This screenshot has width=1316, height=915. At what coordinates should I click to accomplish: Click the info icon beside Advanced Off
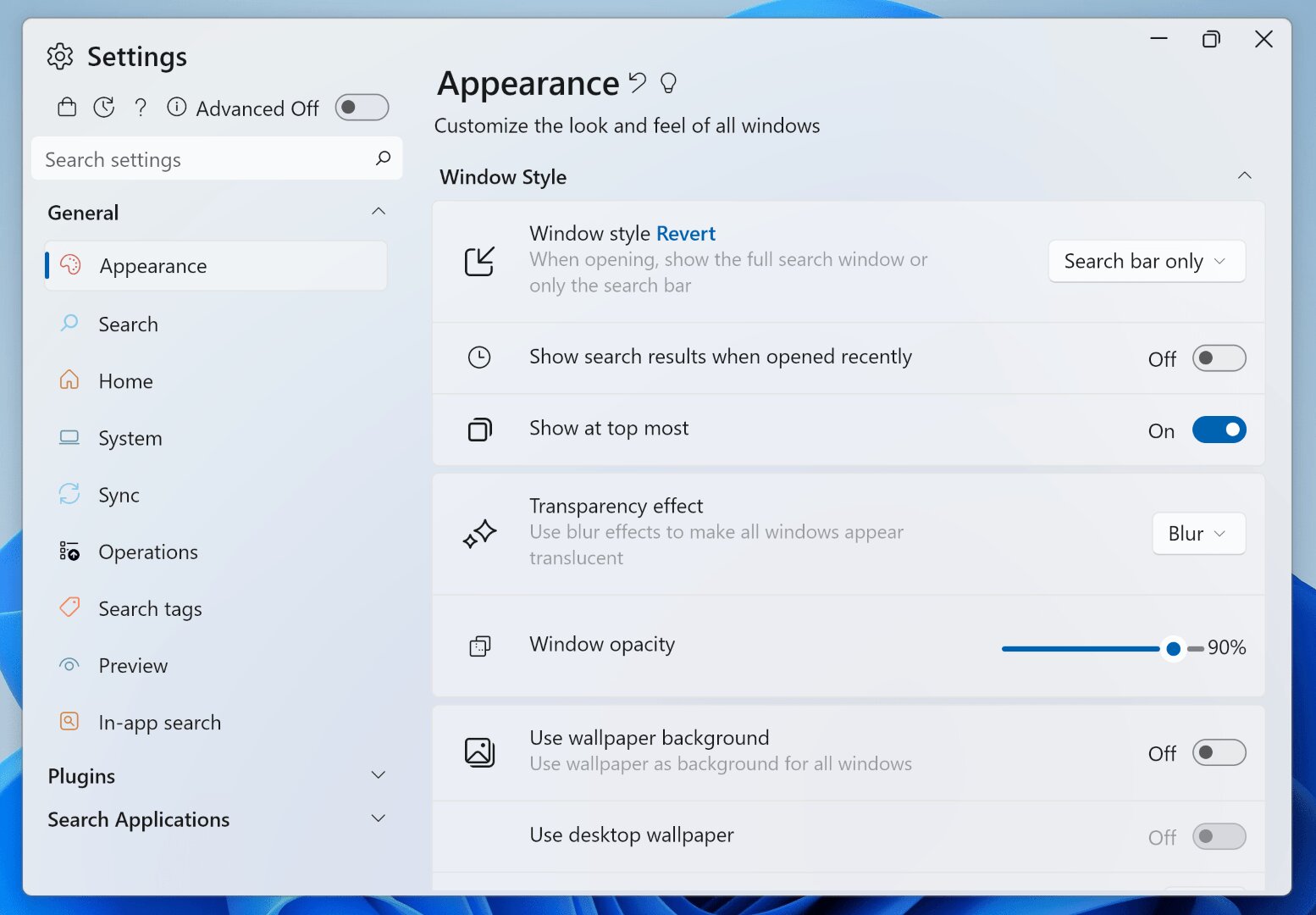click(x=176, y=107)
